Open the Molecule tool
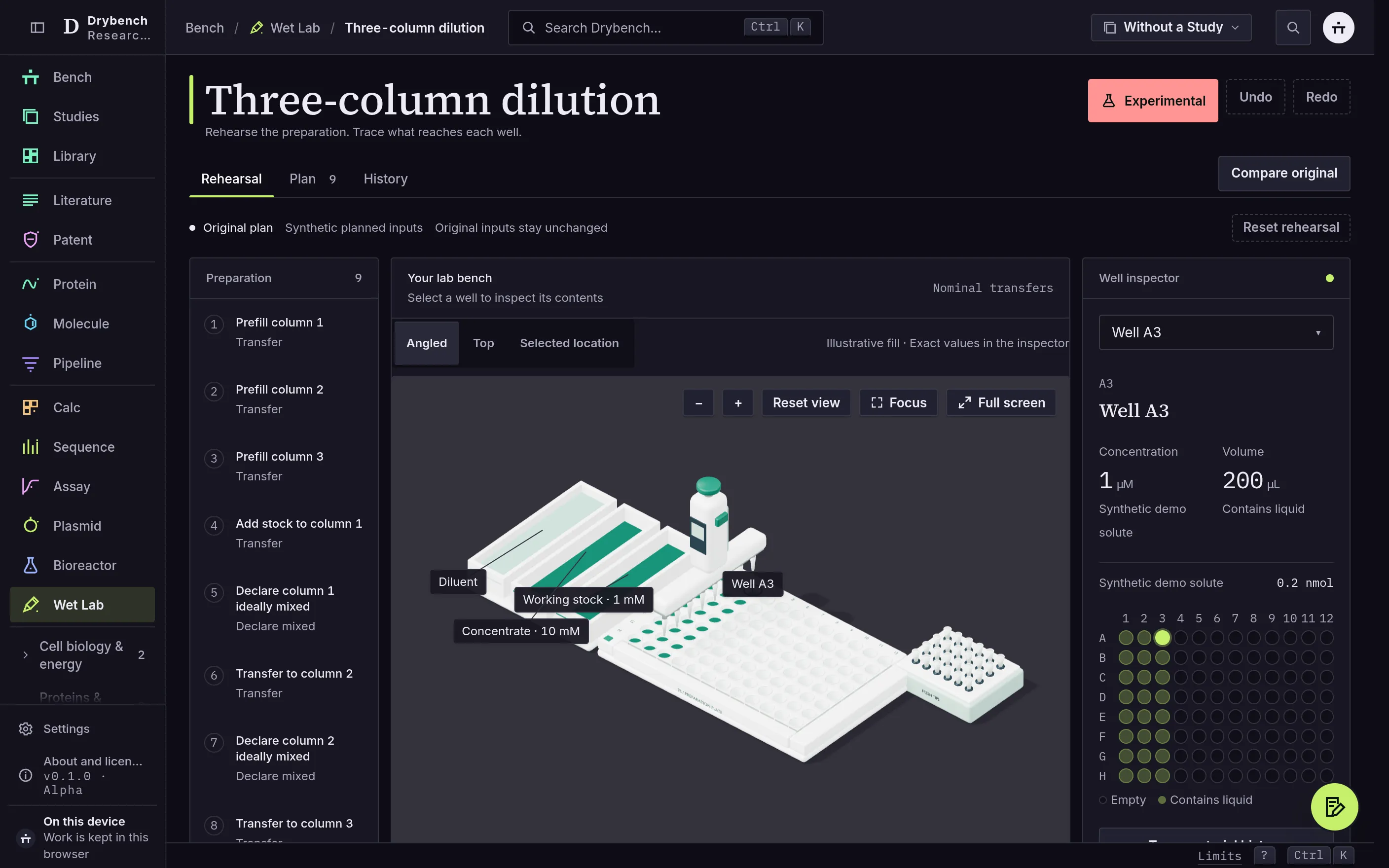Image resolution: width=1389 pixels, height=868 pixels. pyautogui.click(x=82, y=324)
